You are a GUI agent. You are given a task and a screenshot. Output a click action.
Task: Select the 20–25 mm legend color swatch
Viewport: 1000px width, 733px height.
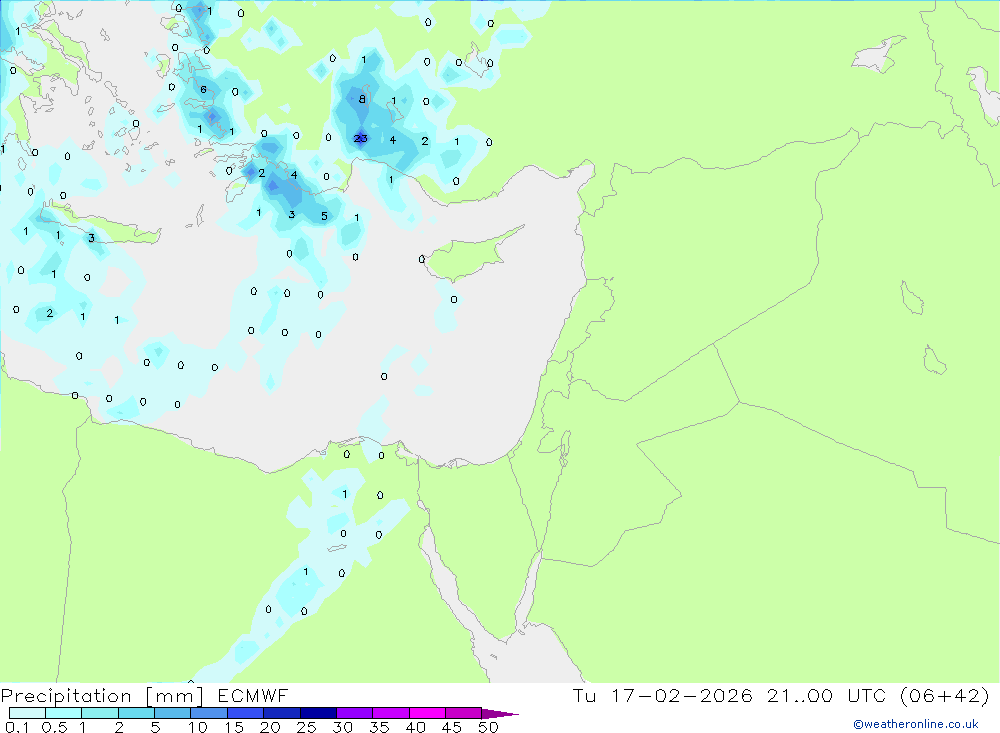[x=281, y=713]
